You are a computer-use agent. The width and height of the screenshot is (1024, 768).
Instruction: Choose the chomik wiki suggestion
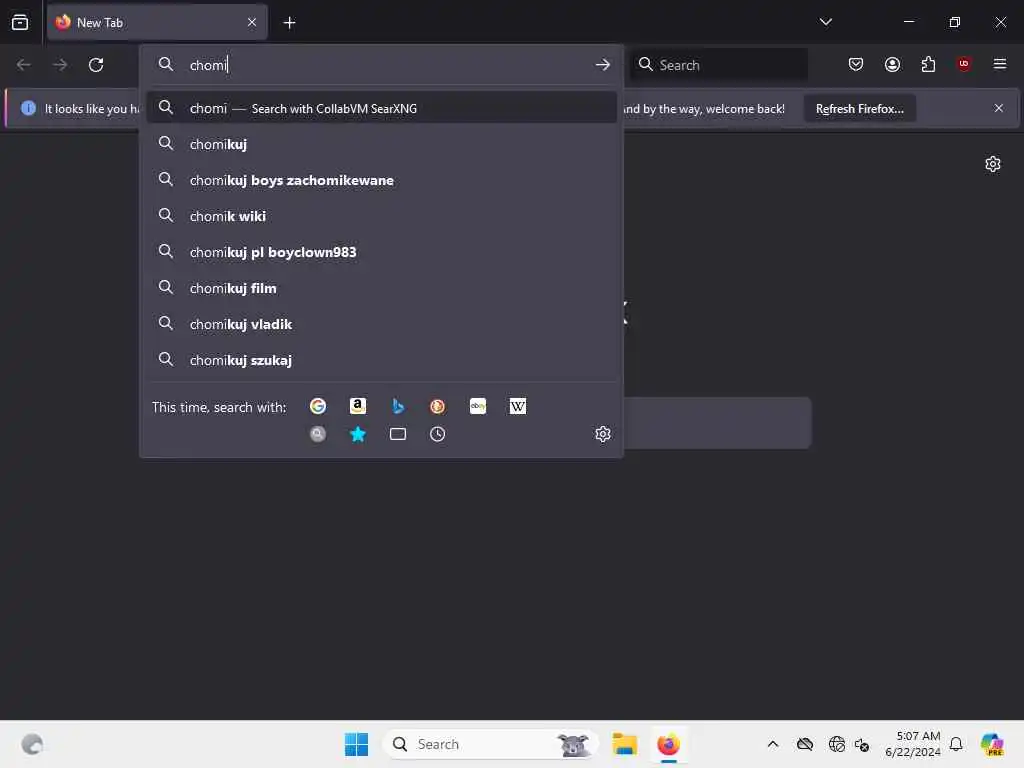click(381, 216)
